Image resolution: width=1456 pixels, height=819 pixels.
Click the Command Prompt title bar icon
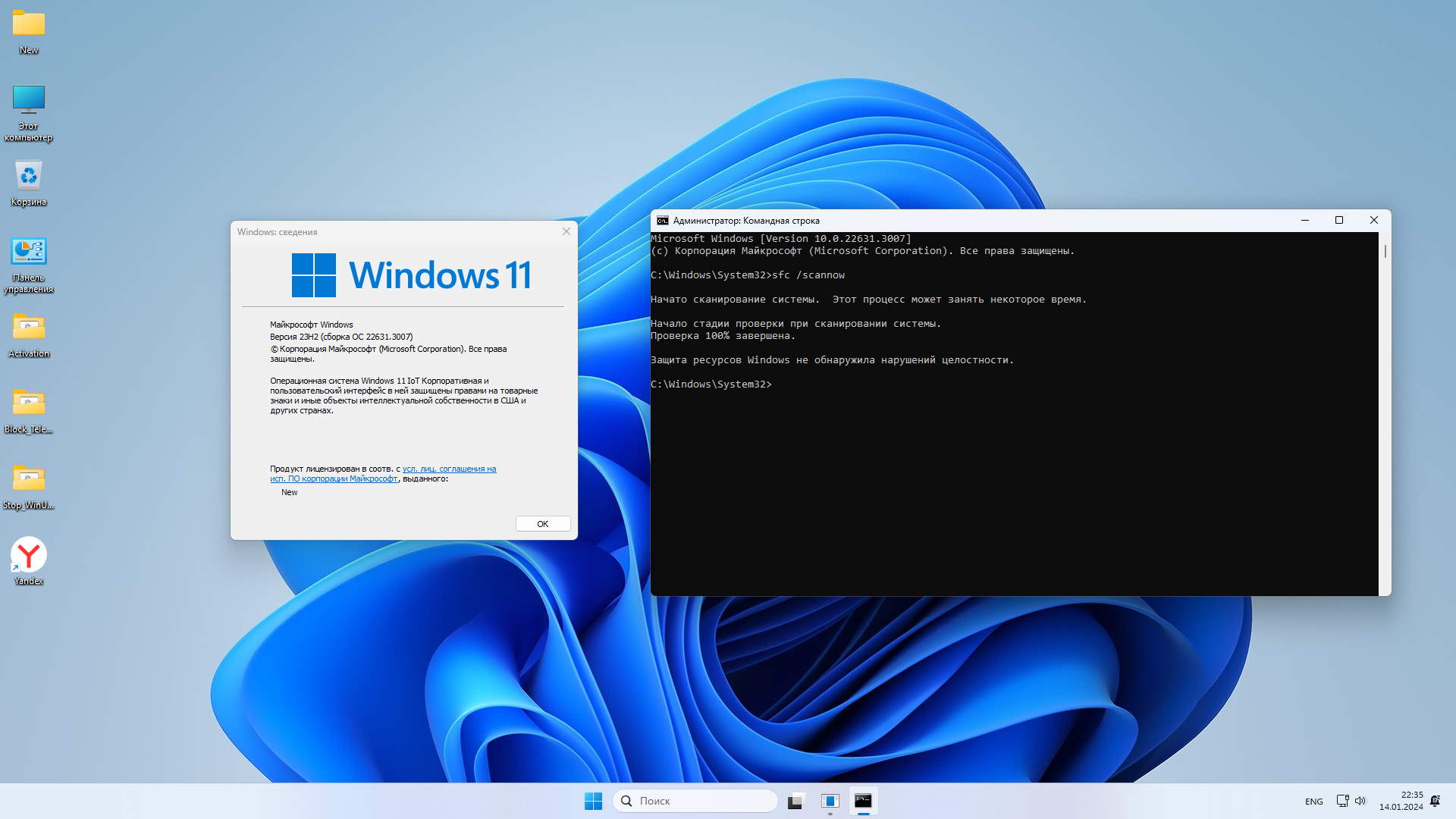coord(662,221)
